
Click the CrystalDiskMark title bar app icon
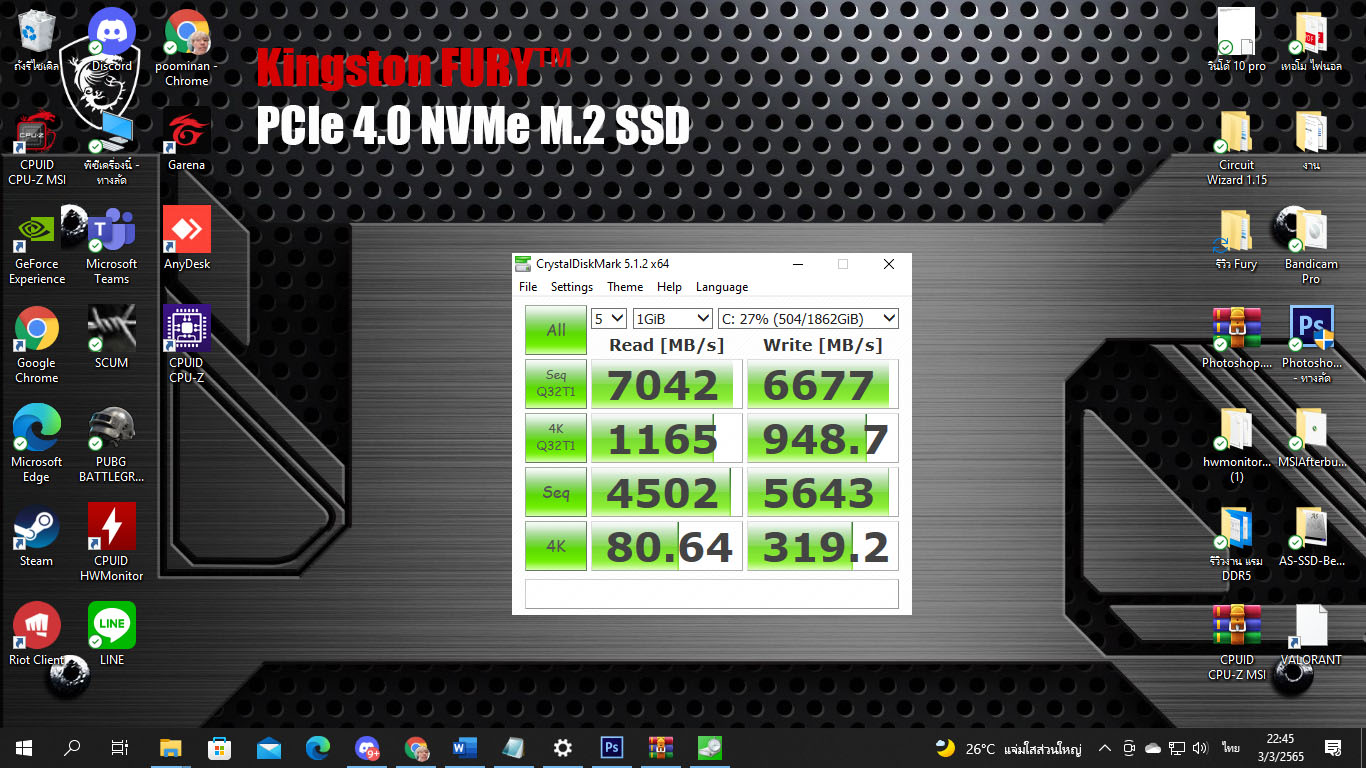(x=523, y=264)
